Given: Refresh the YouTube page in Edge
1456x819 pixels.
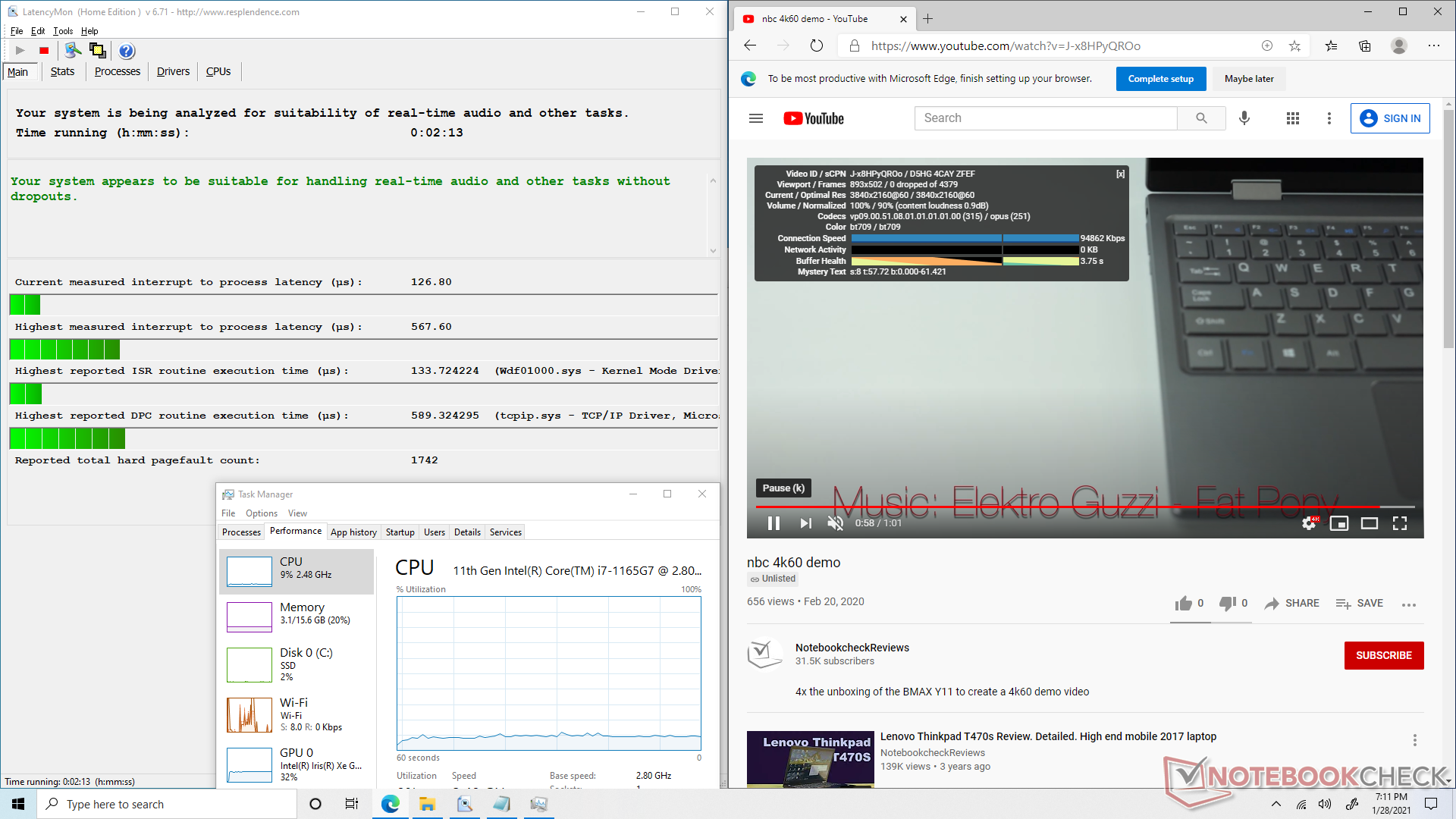Looking at the screenshot, I should point(817,45).
